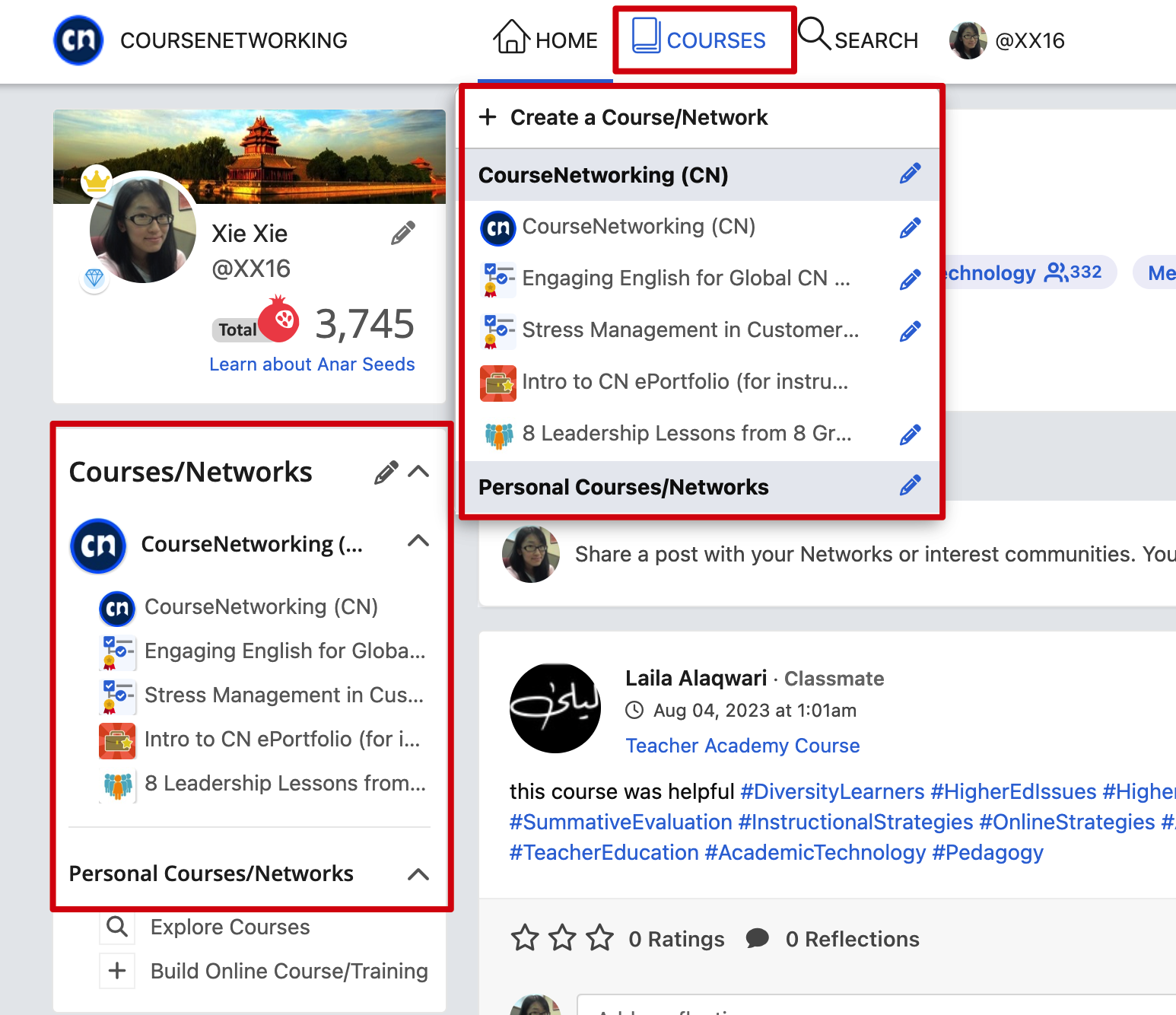Rate post with third star
This screenshot has width=1176, height=1015.
599,937
